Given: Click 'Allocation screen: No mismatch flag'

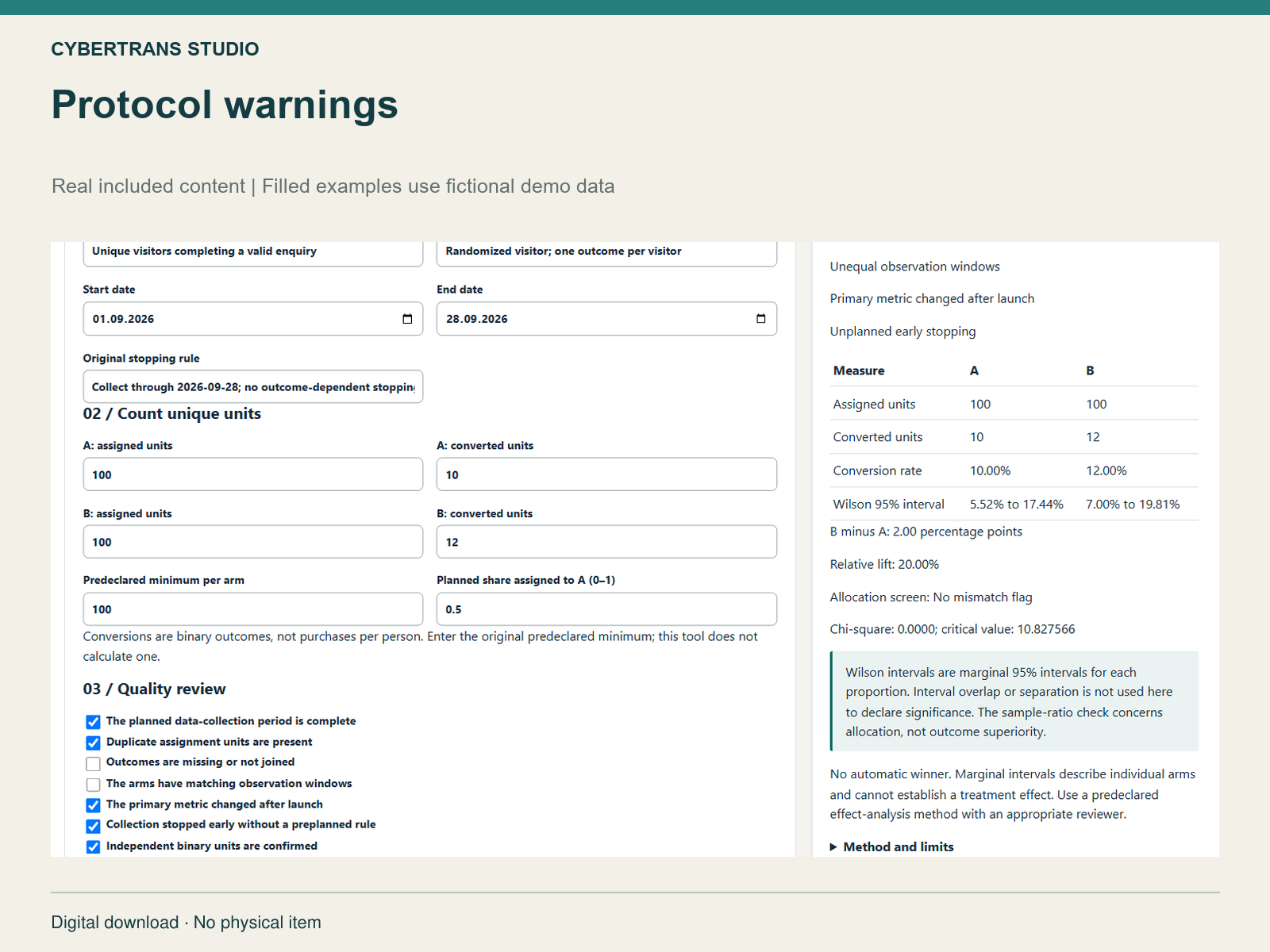Looking at the screenshot, I should [x=932, y=597].
